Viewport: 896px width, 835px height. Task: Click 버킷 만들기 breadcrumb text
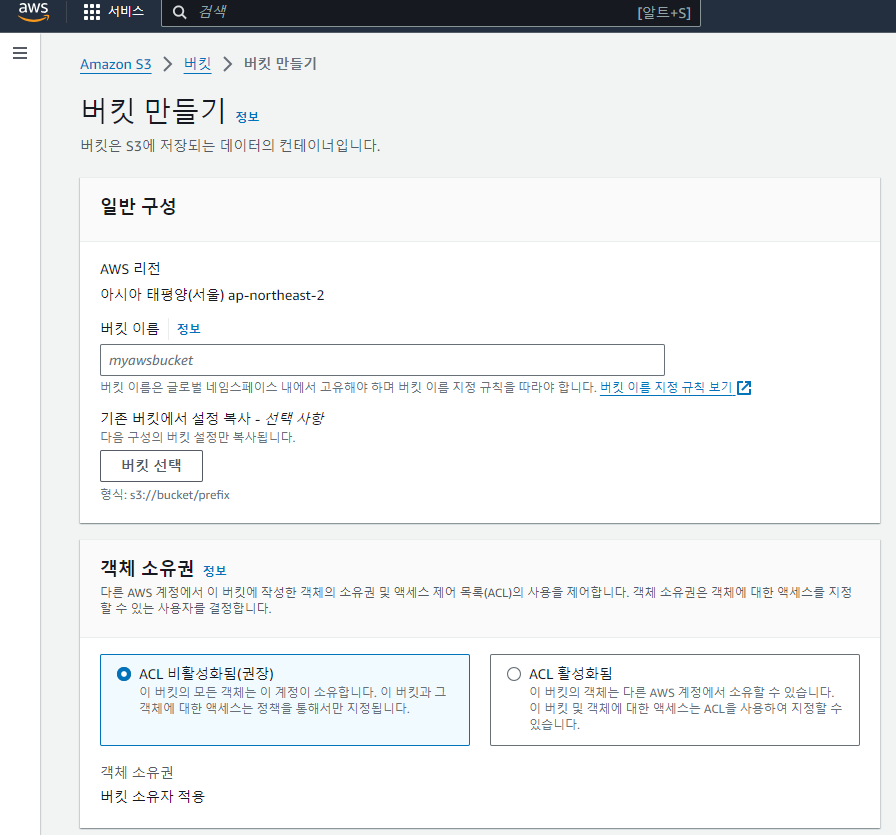pyautogui.click(x=280, y=63)
